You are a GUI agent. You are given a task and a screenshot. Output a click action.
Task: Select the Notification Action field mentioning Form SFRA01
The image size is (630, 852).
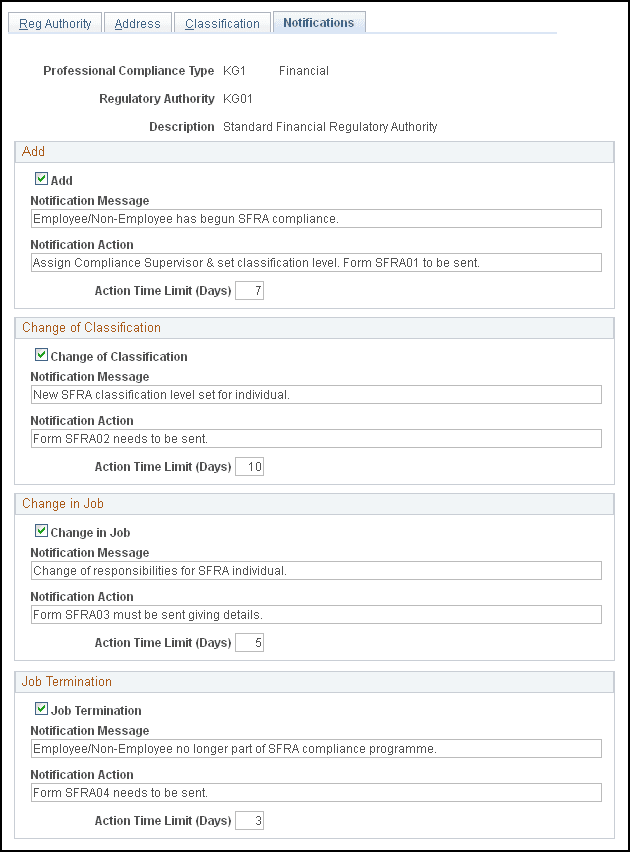coord(315,262)
